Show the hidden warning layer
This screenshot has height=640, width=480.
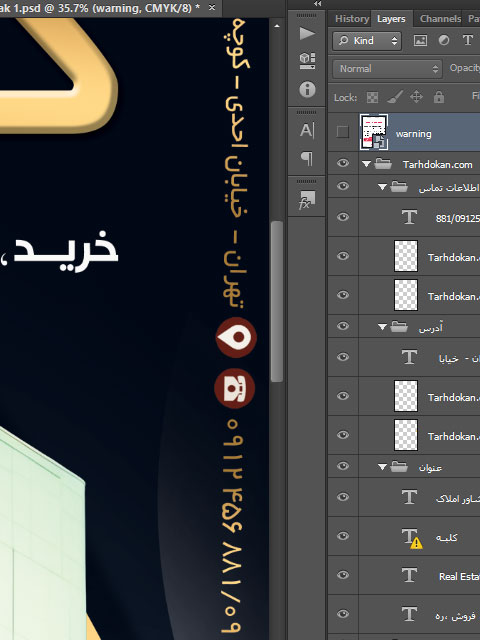point(342,132)
